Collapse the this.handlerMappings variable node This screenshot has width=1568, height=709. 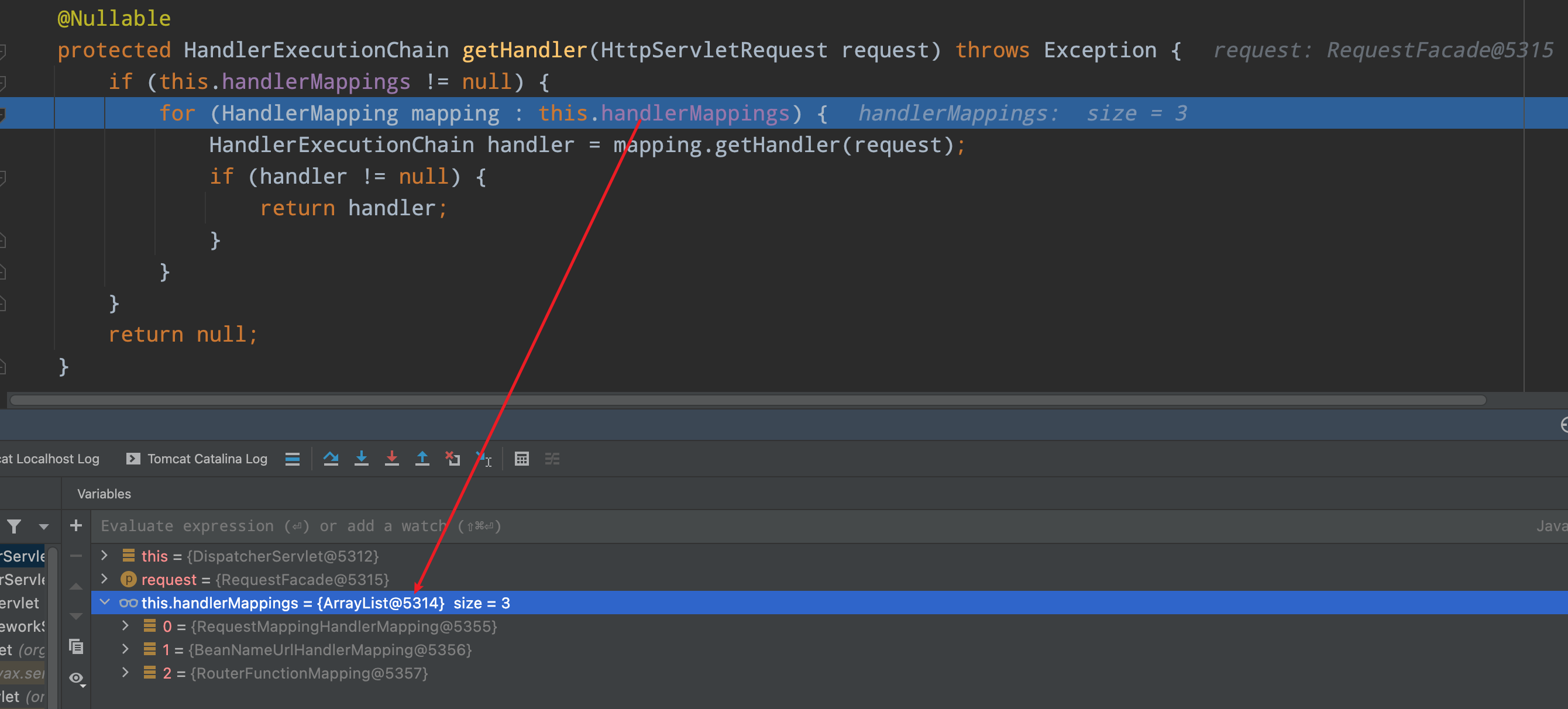point(105,603)
